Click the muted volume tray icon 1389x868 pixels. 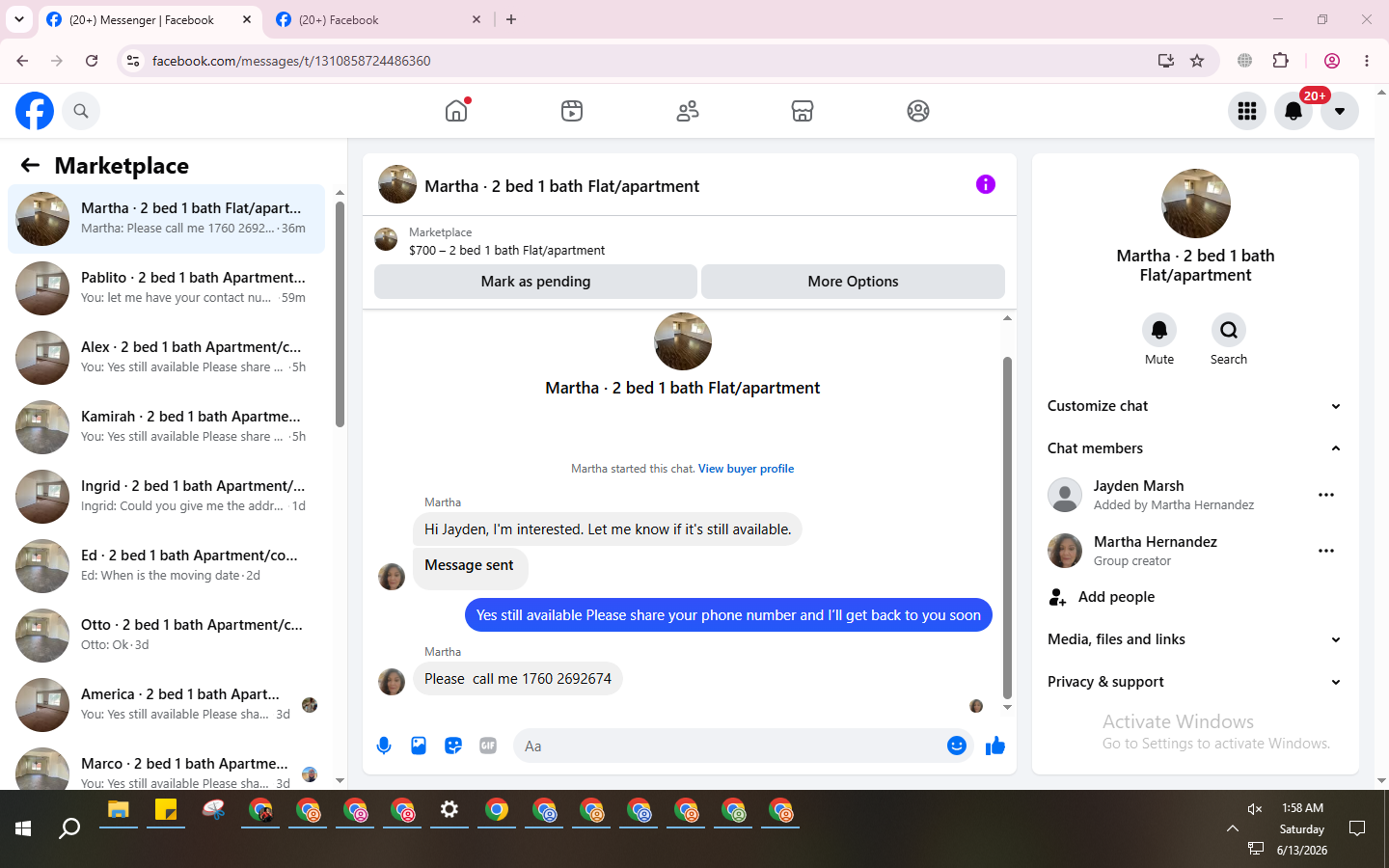pos(1255,809)
